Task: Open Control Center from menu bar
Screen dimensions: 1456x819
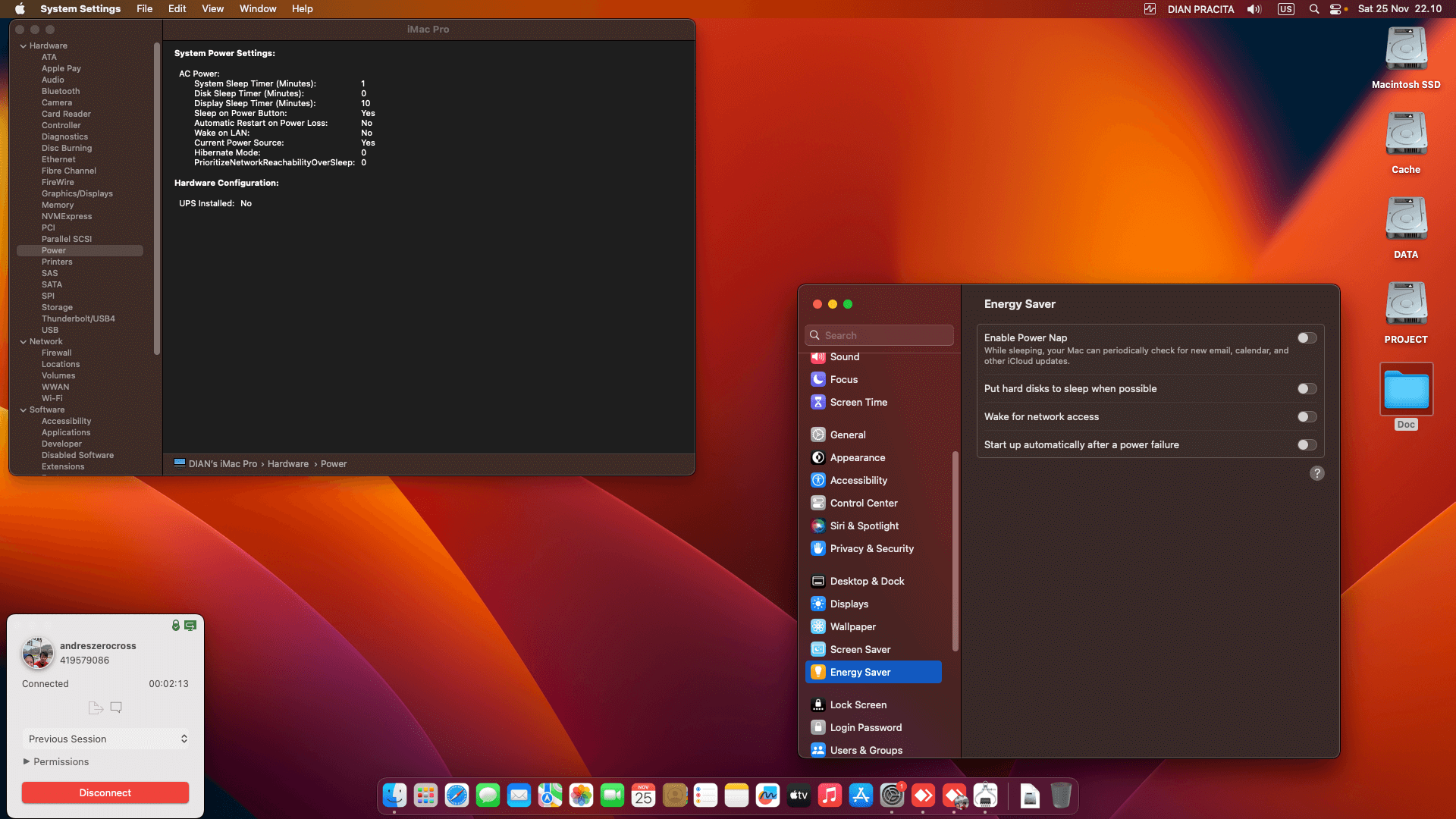Action: click(x=1336, y=9)
